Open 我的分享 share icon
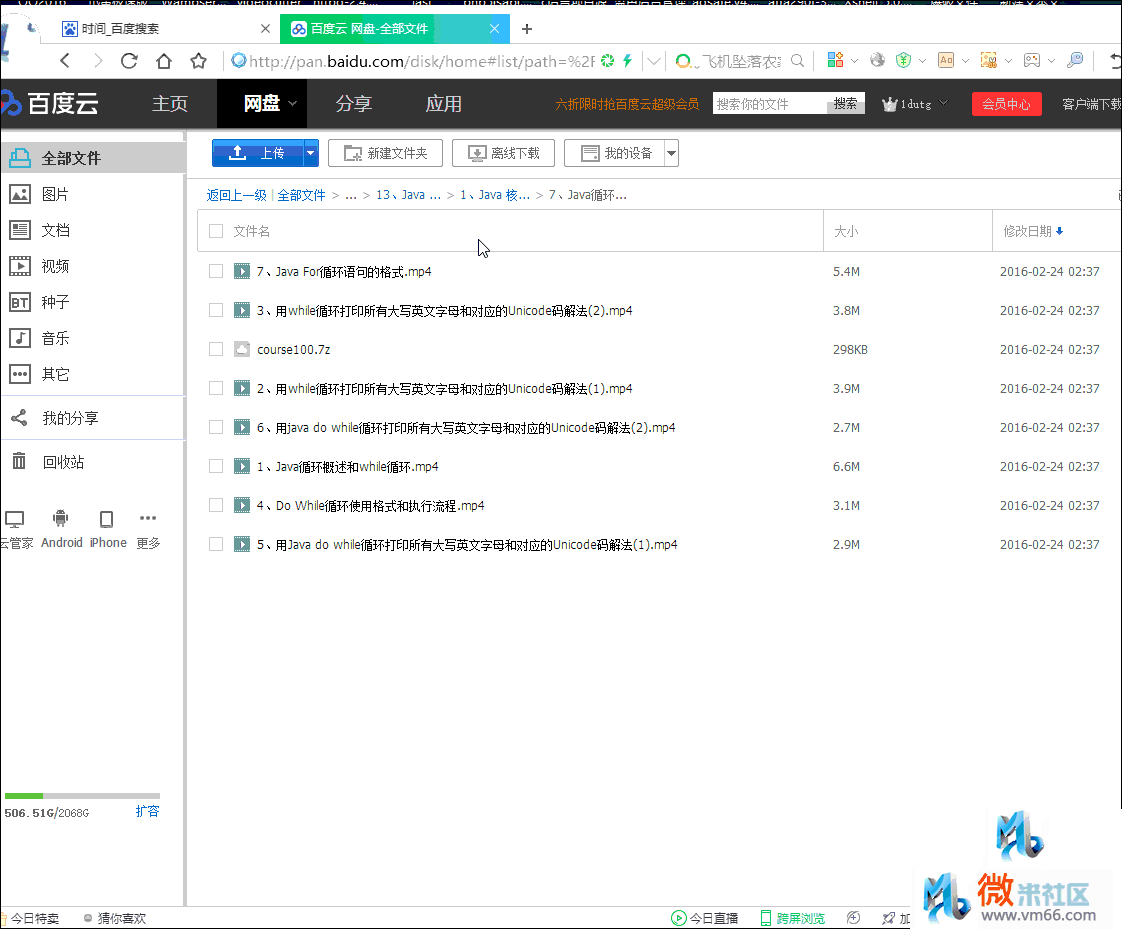 tap(19, 418)
